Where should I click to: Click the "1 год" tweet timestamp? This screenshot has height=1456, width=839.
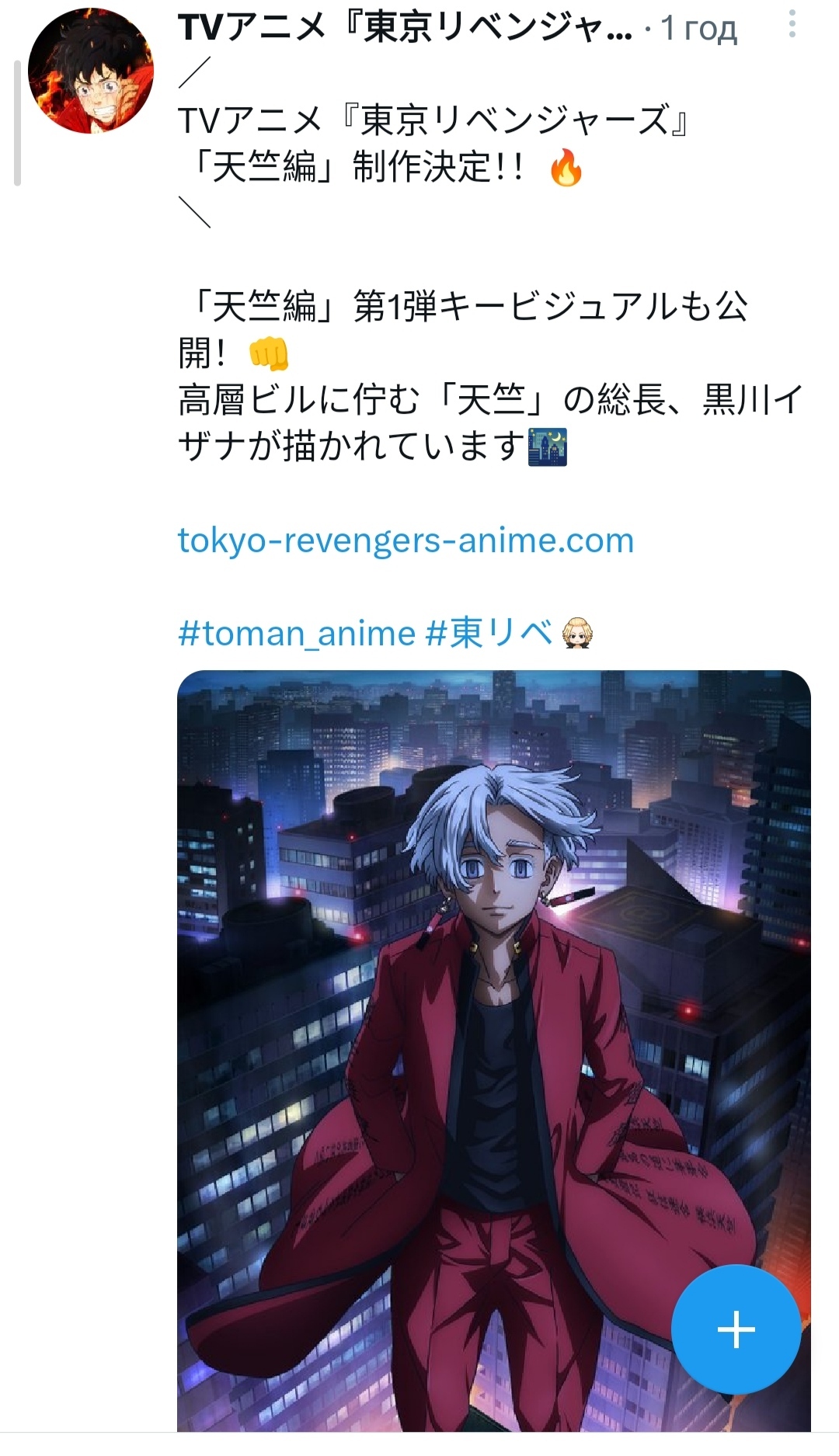tap(698, 29)
